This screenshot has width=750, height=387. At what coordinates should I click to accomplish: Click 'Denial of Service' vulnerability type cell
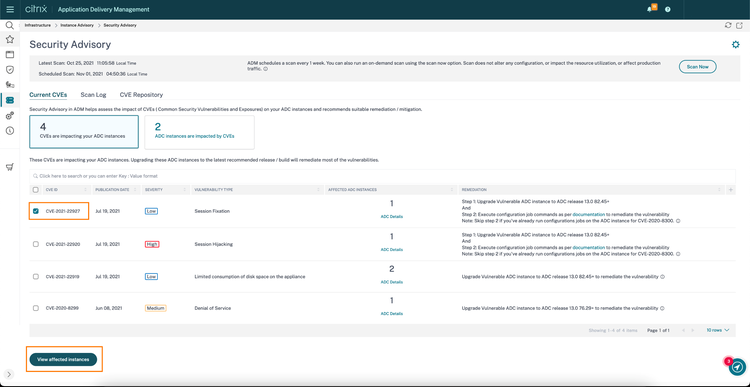click(x=212, y=308)
